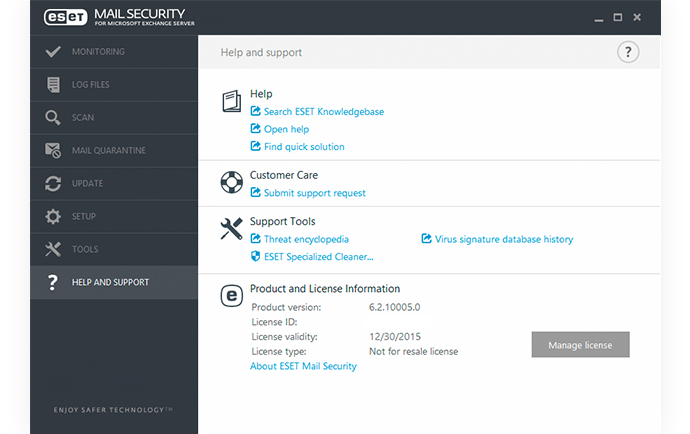Click the Mail Quarantine envelope icon
The image size is (690, 434).
click(53, 151)
